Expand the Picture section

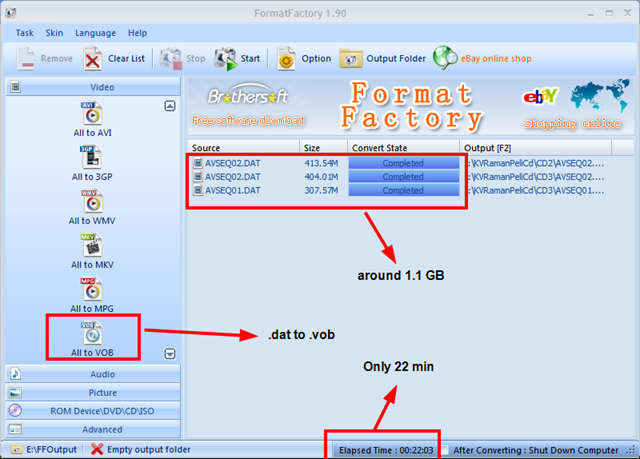pos(93,392)
